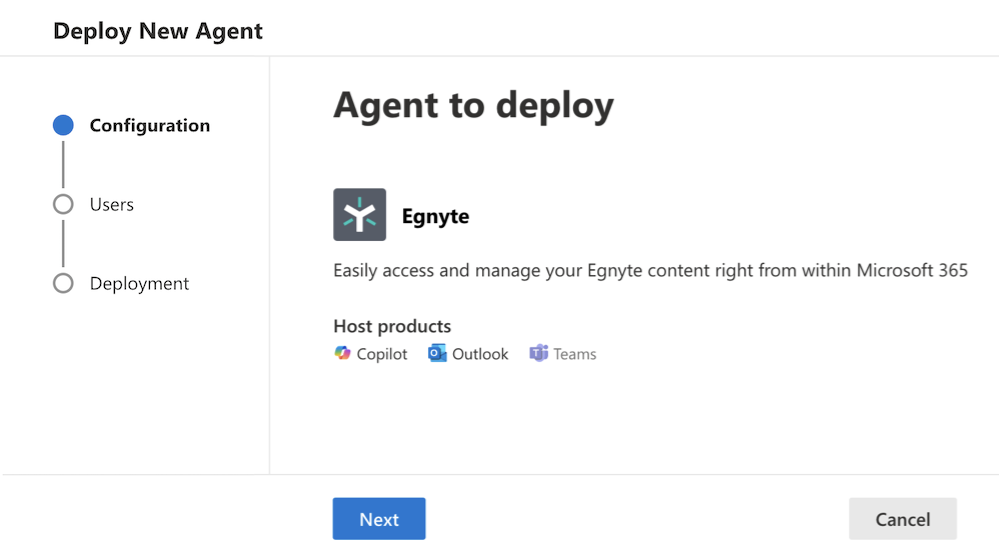The height and width of the screenshot is (557, 999).
Task: Click the Cancel button
Action: pyautogui.click(x=903, y=519)
